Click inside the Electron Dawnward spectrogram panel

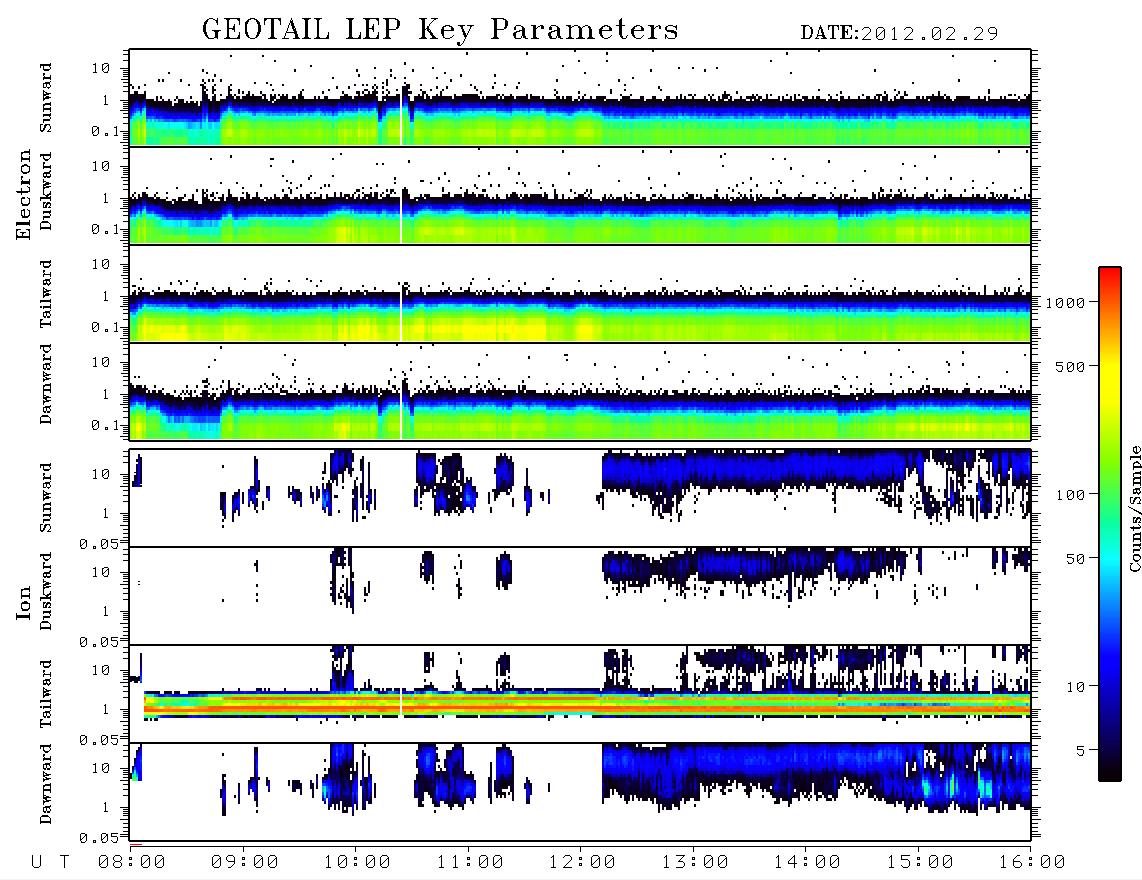tap(580, 391)
